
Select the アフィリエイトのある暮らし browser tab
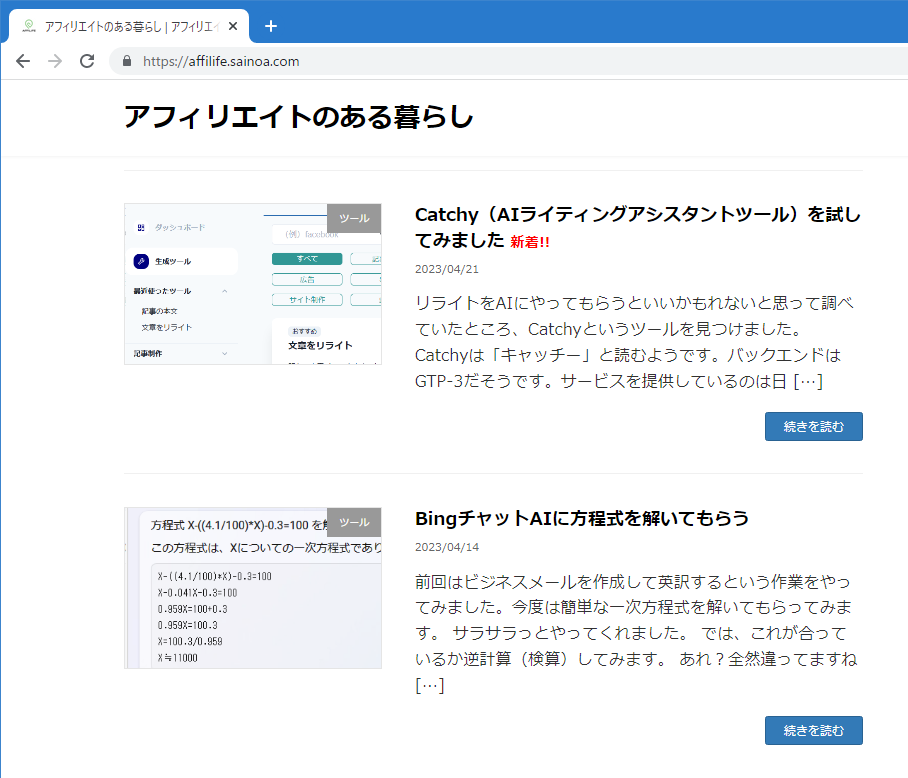point(129,27)
